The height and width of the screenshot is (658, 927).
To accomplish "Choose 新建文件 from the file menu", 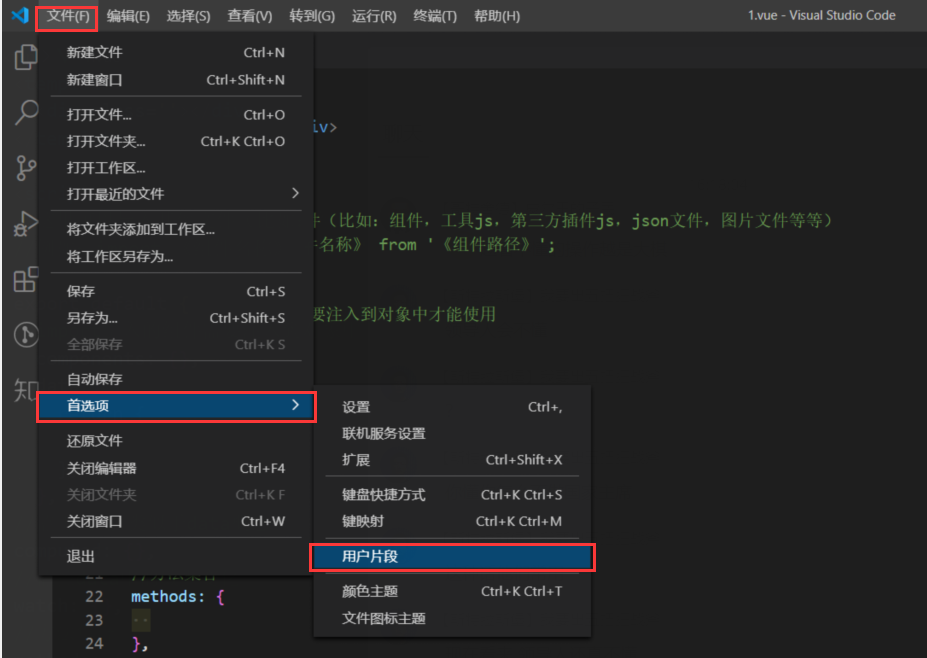I will click(x=176, y=53).
